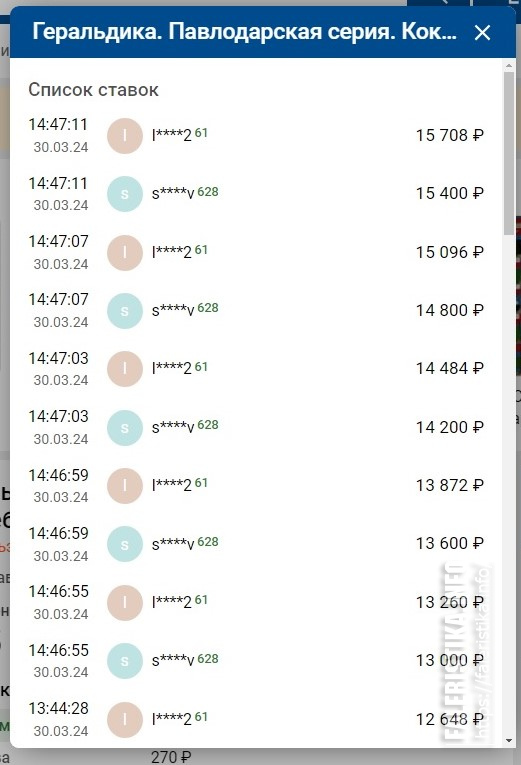
Task: Click the avatar for 13 872 ₽ bid
Action: 125,485
